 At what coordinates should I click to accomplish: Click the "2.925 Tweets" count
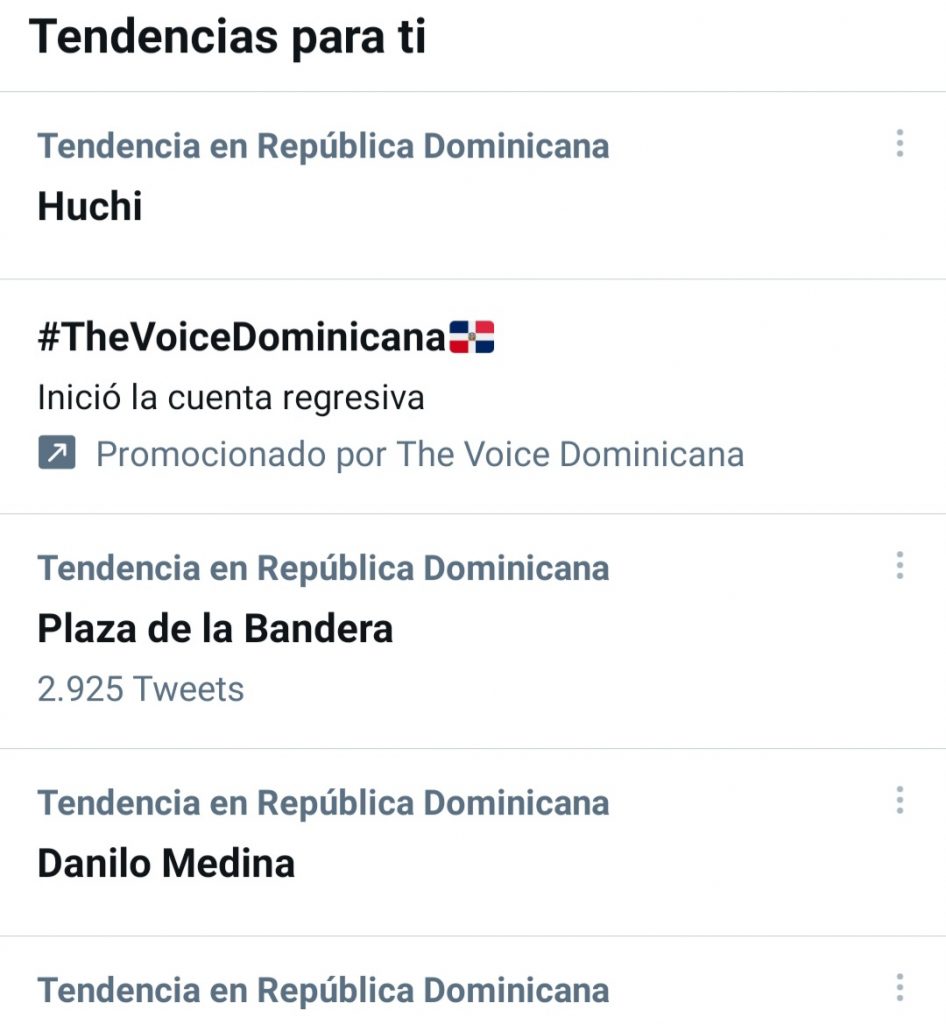tap(140, 689)
